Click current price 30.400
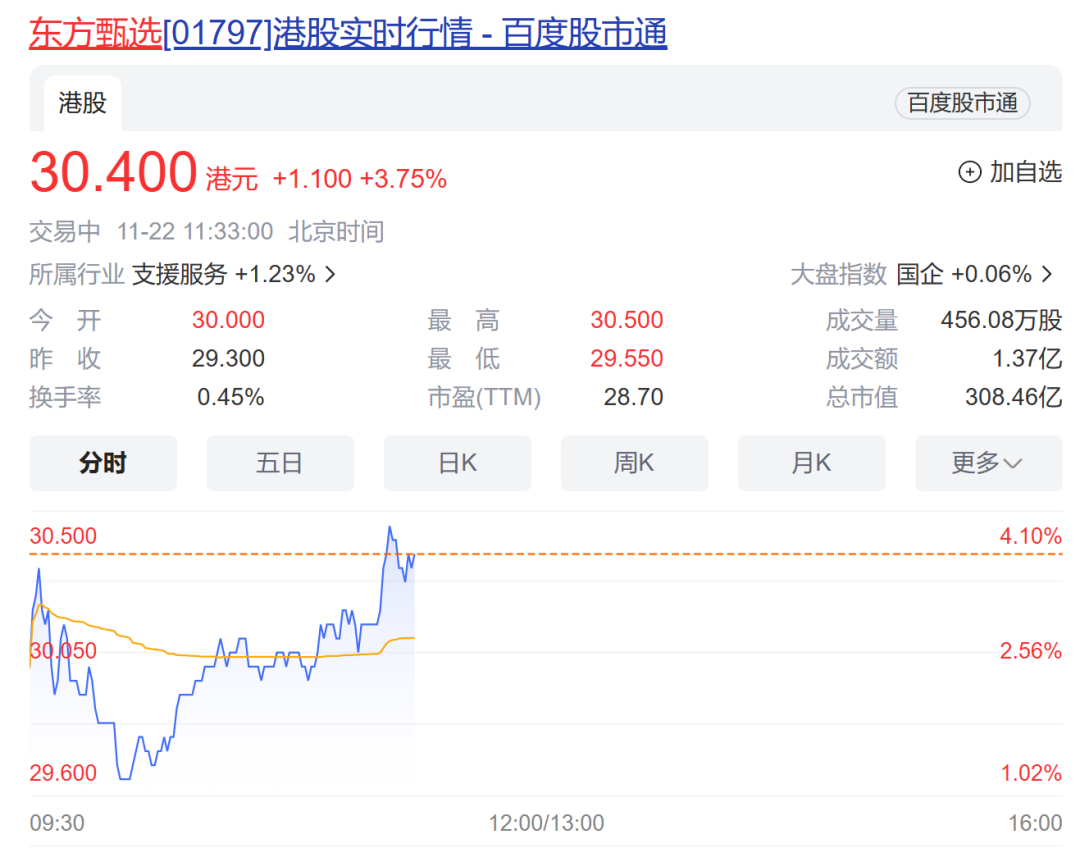1080x848 pixels. click(x=114, y=172)
